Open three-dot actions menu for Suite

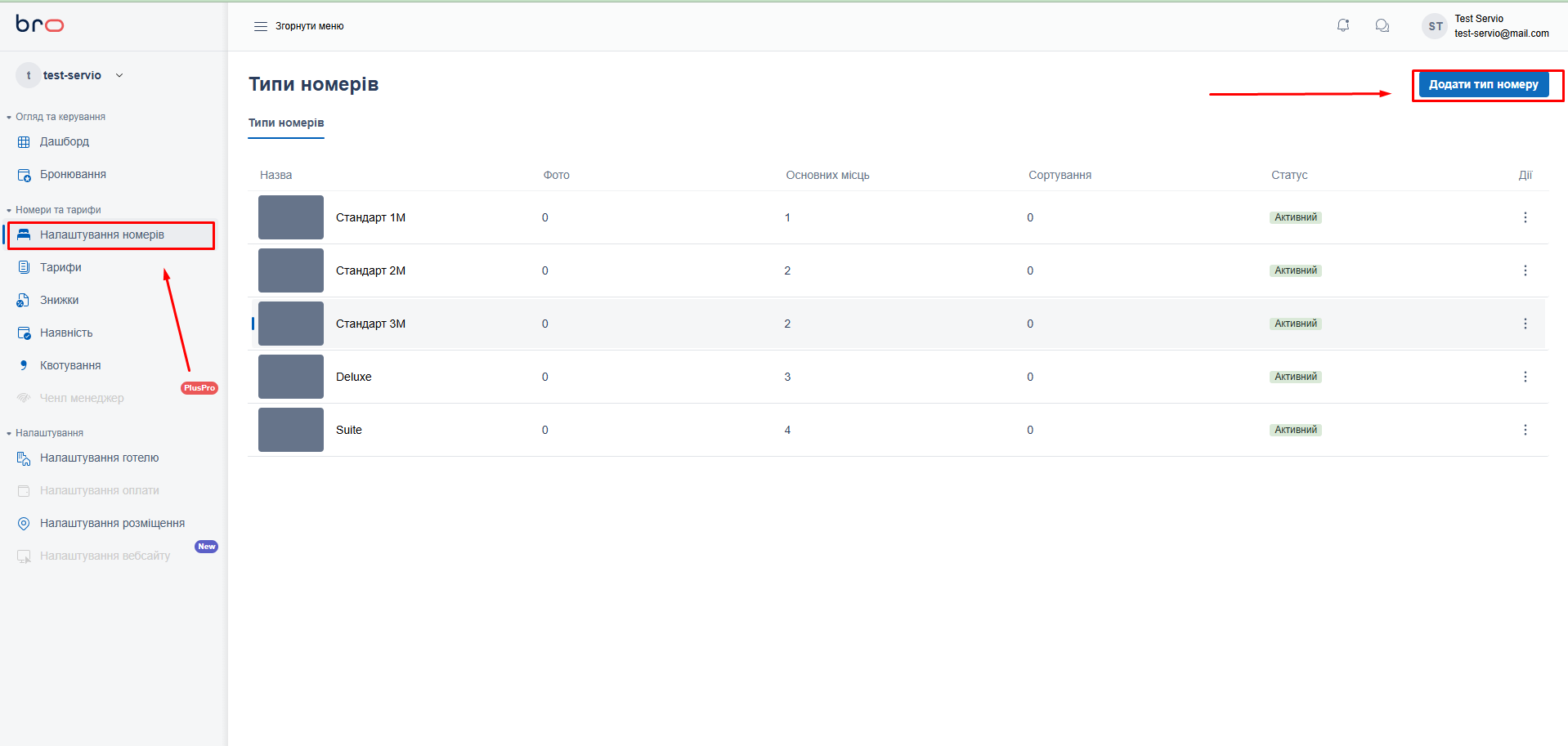point(1525,430)
